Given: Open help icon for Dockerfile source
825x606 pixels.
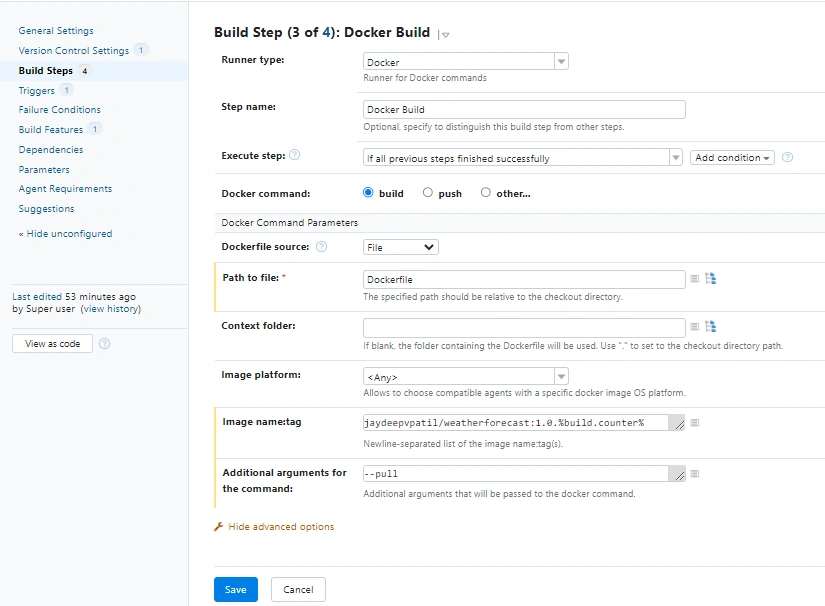Looking at the screenshot, I should [x=321, y=247].
